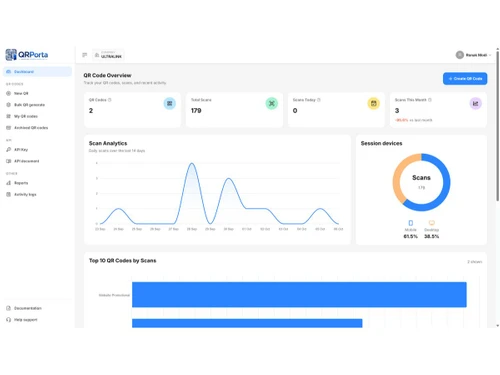Click the QRPorta logo

27,55
